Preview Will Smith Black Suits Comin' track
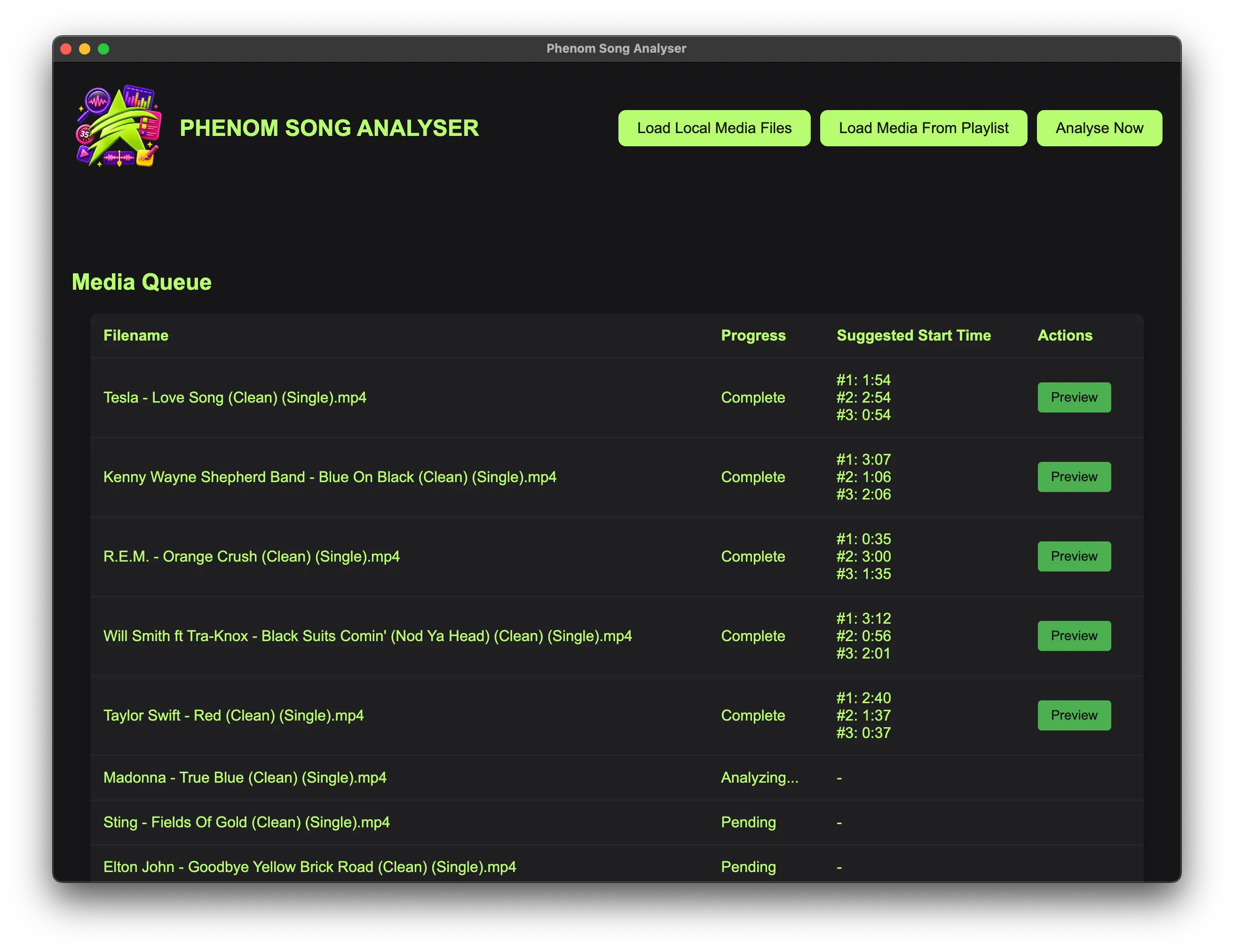This screenshot has height=952, width=1234. 1074,635
